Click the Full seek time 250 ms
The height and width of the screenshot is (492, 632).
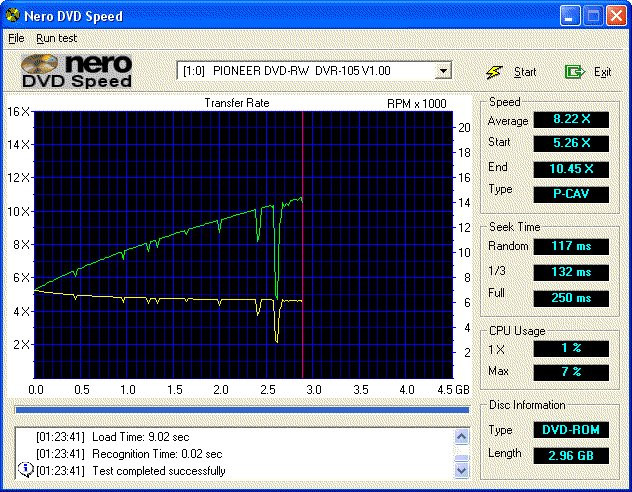coord(571,299)
